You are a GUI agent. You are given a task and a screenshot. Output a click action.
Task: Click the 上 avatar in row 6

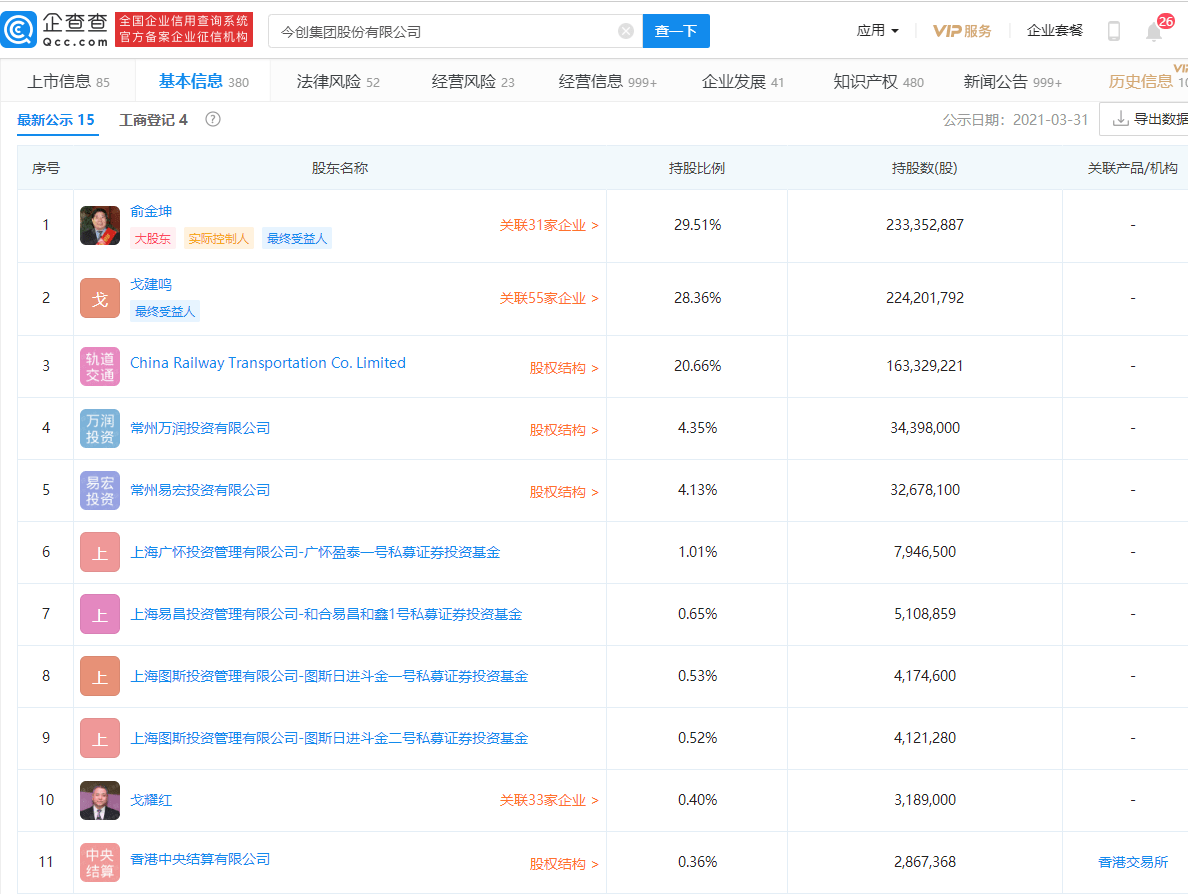100,553
